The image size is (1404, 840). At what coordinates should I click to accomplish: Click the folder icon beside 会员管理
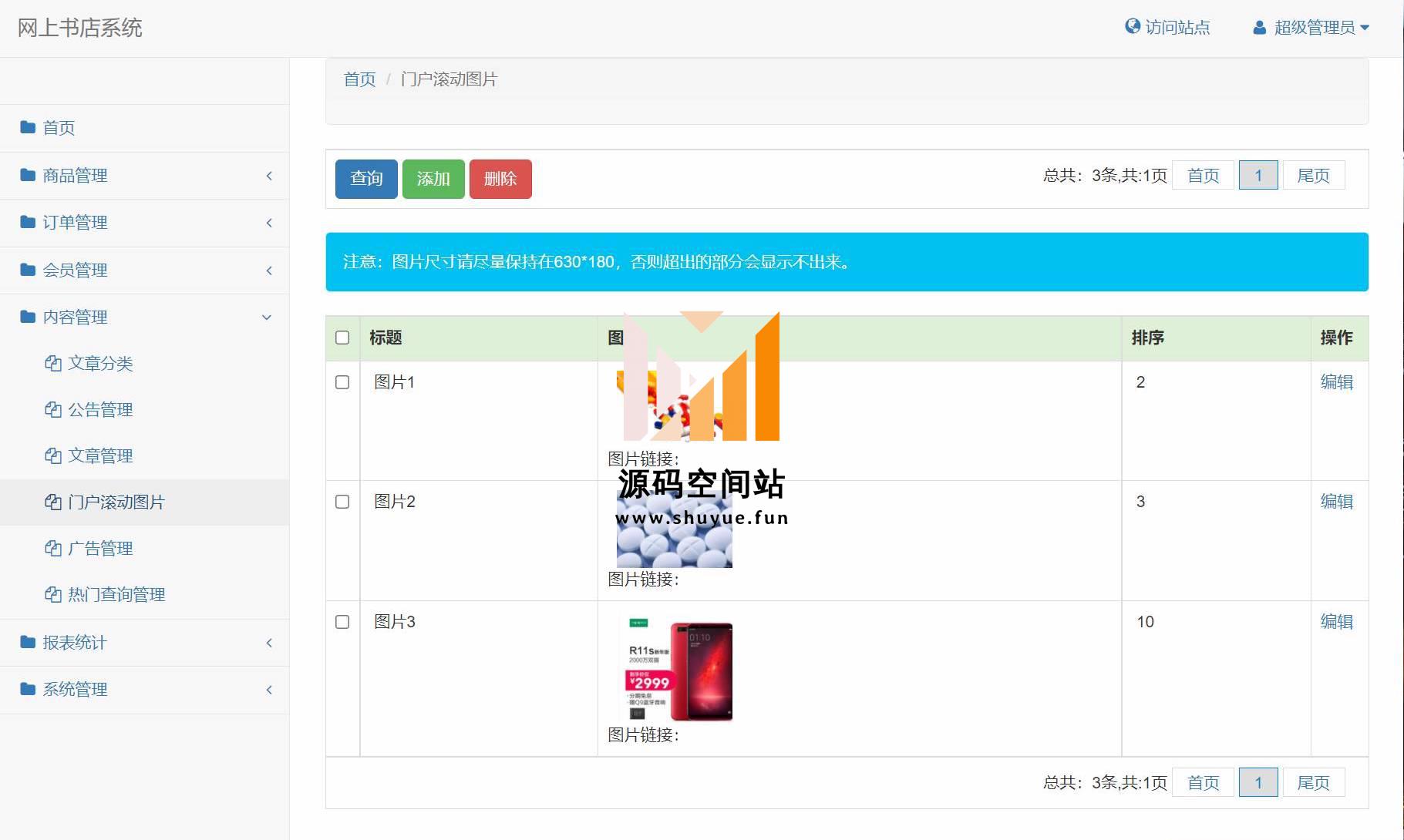click(x=28, y=270)
